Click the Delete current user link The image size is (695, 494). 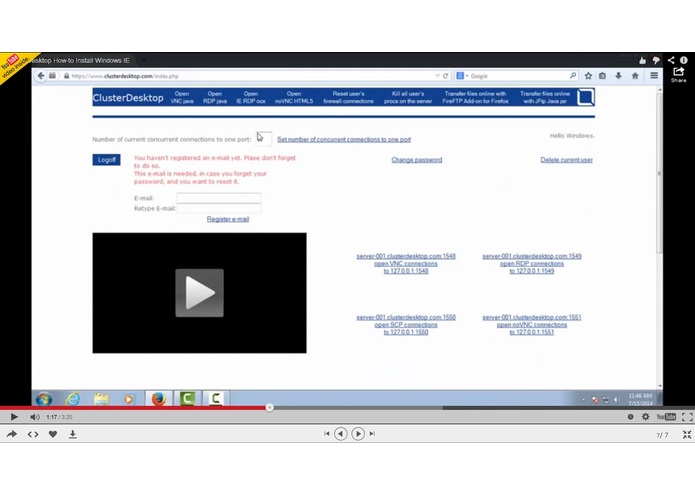coord(566,160)
